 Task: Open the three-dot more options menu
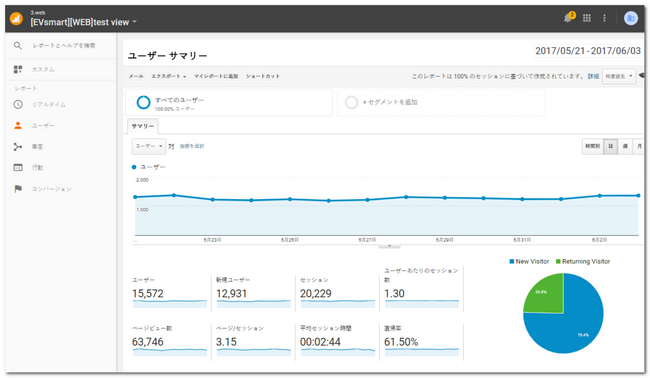[x=604, y=18]
